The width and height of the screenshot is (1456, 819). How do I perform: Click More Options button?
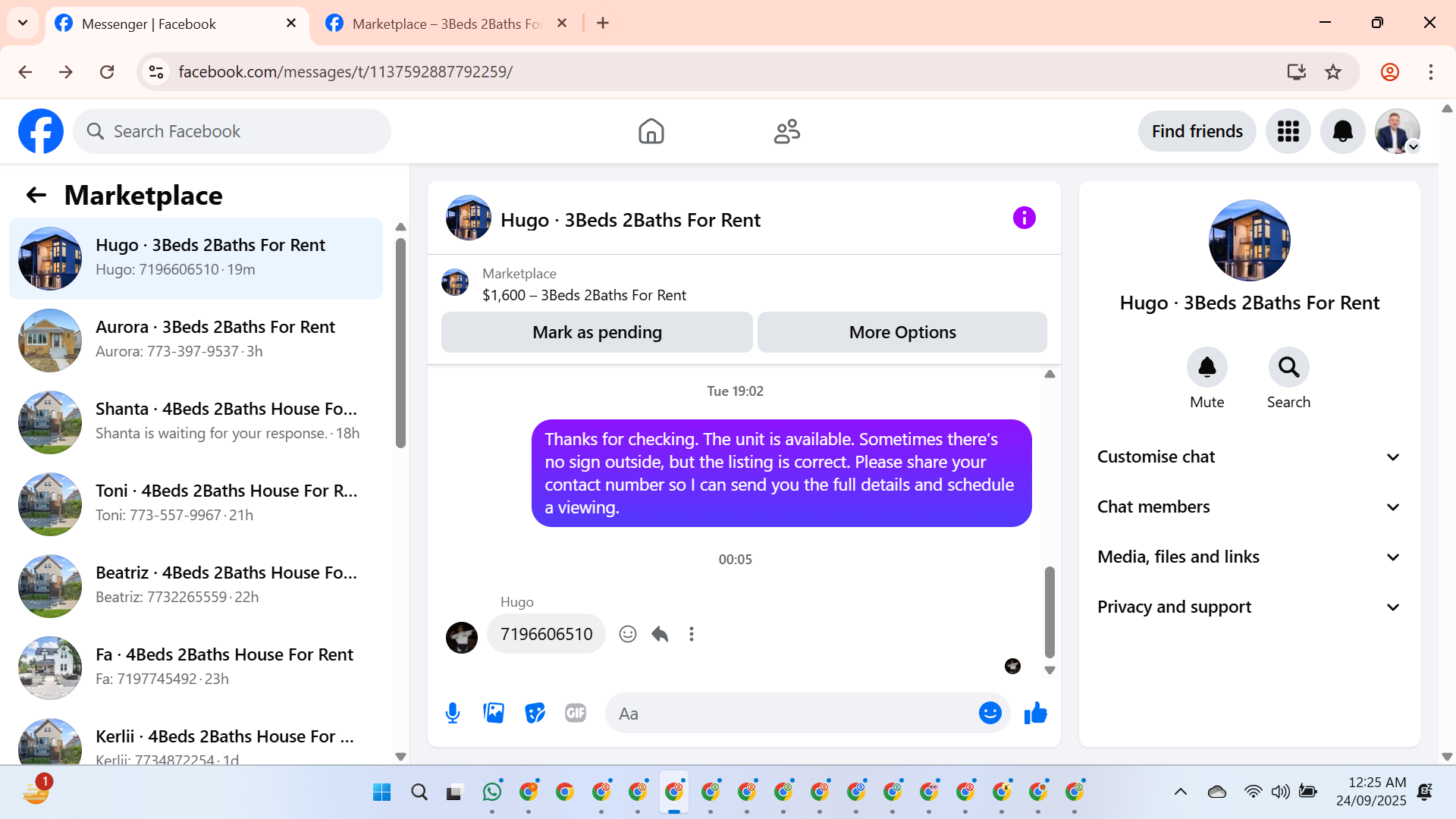(x=902, y=332)
